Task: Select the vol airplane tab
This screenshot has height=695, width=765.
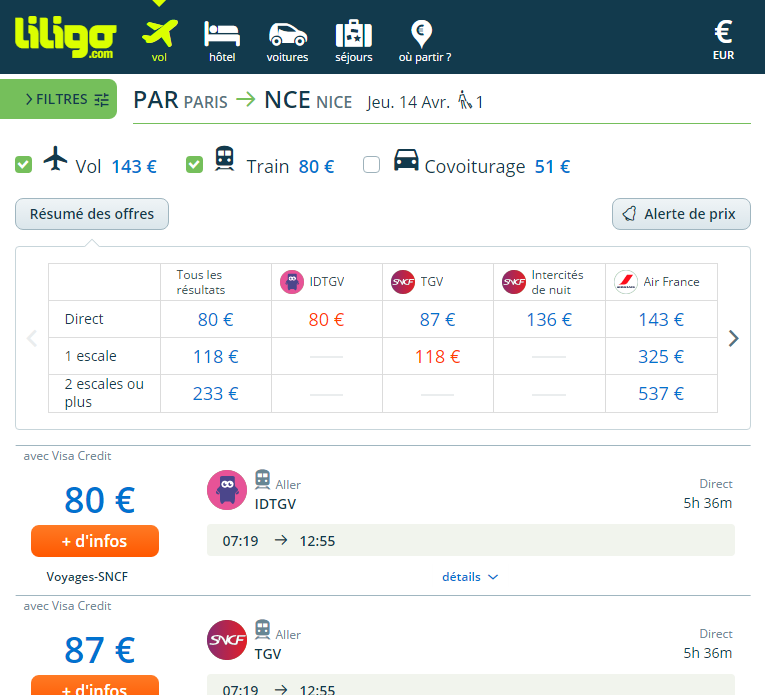Action: tap(160, 41)
